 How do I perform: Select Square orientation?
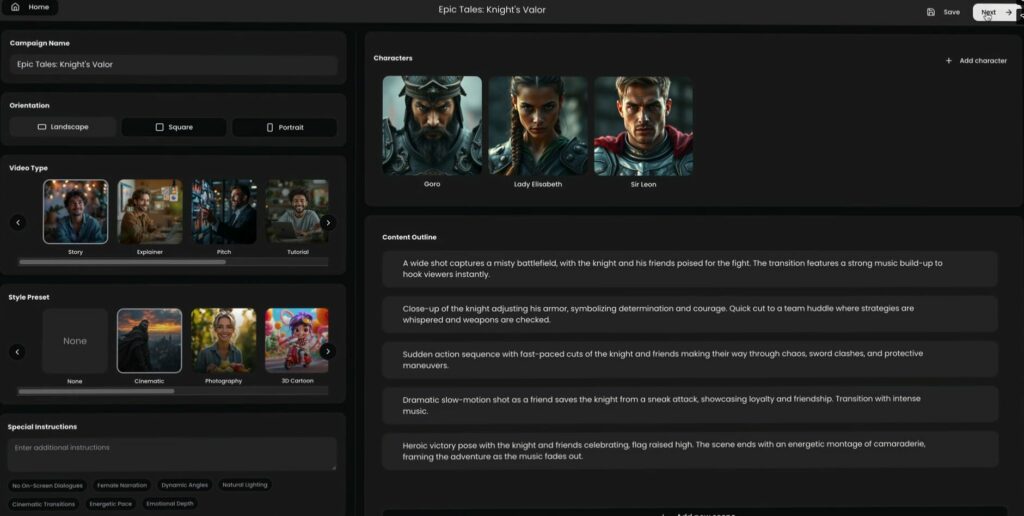174,127
